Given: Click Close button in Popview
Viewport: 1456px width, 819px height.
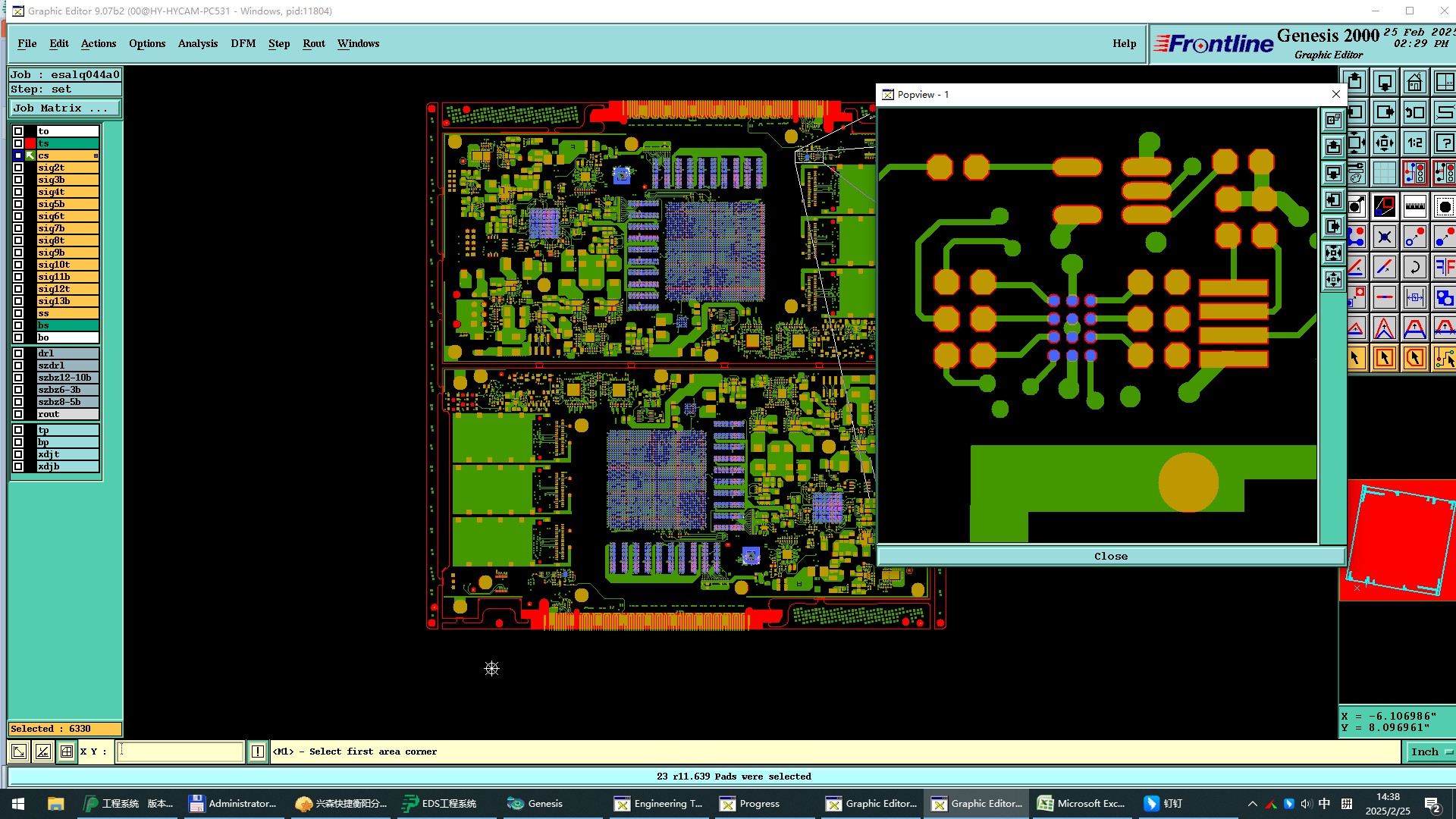Looking at the screenshot, I should tap(1110, 556).
